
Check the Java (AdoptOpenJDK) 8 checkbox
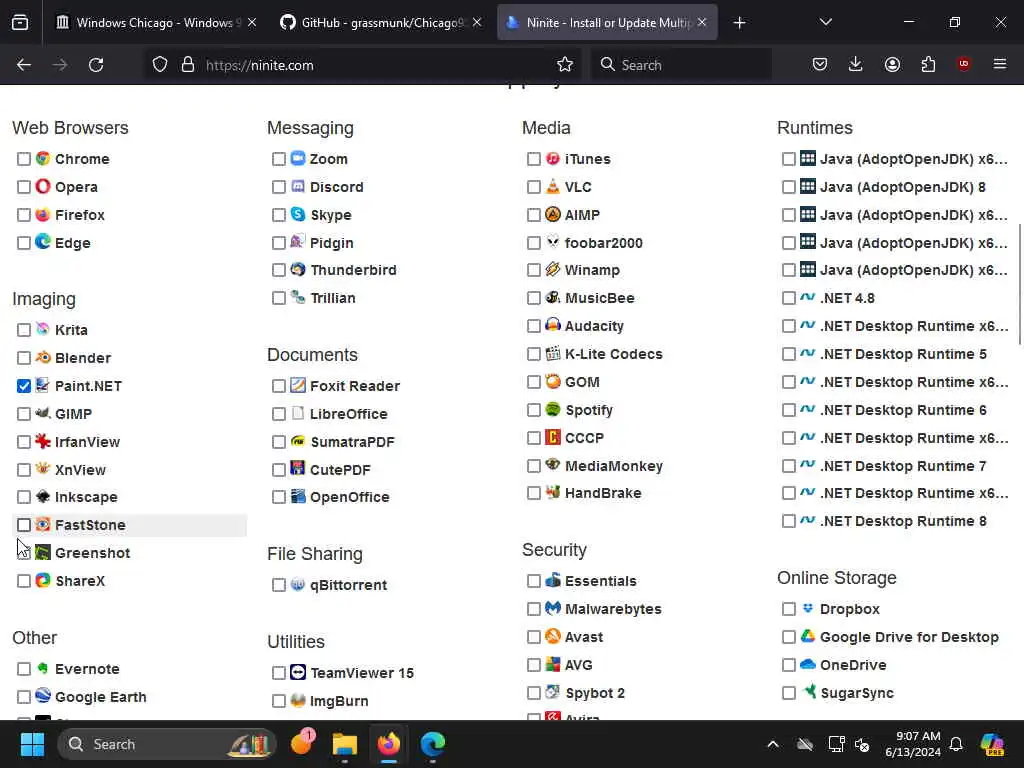789,187
